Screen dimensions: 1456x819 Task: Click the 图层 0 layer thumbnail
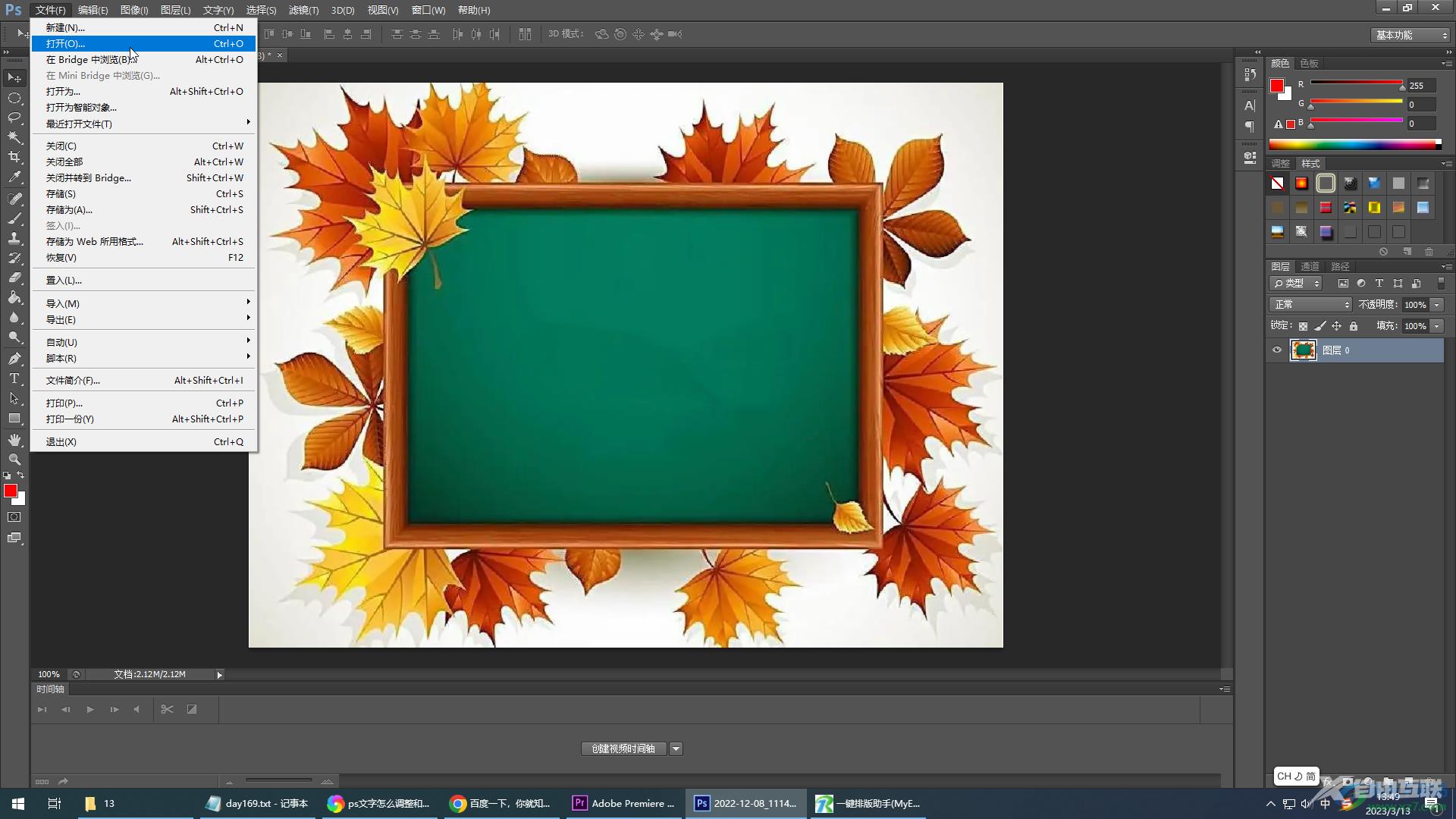coord(1304,350)
